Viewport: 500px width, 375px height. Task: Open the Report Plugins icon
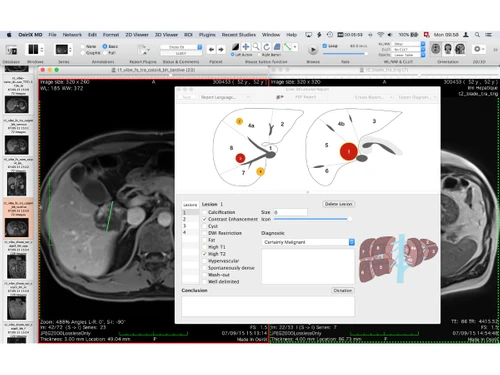(x=143, y=50)
